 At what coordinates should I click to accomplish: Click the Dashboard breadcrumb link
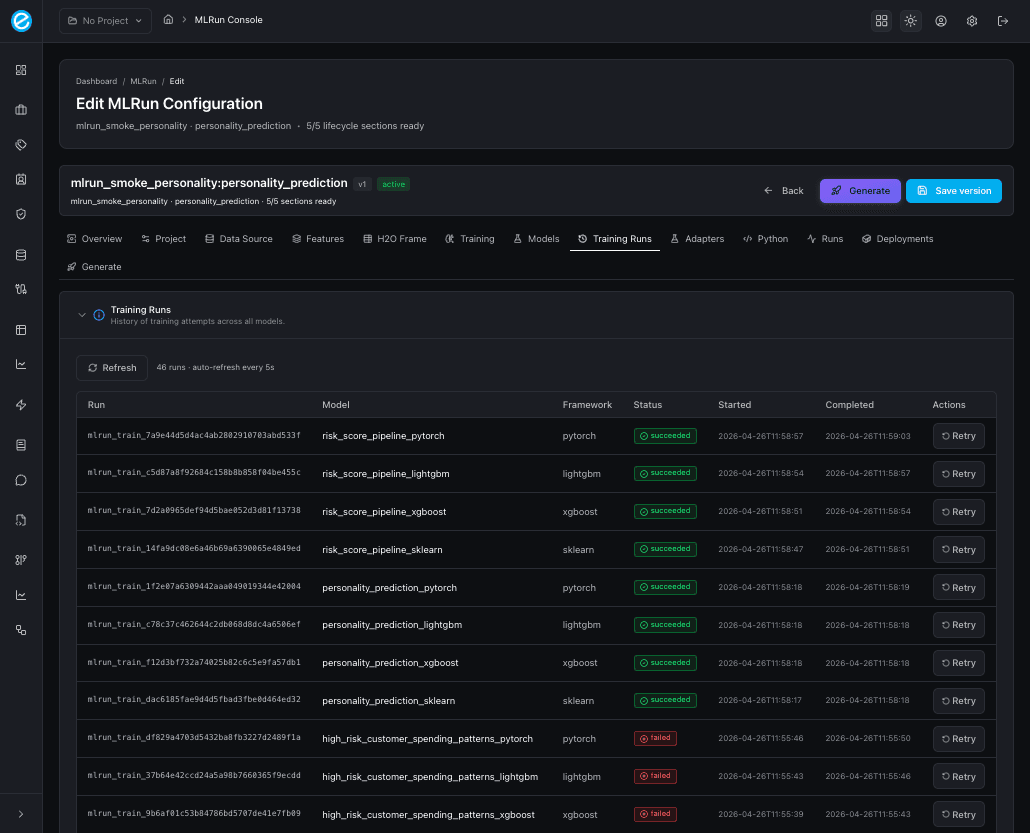pos(96,81)
